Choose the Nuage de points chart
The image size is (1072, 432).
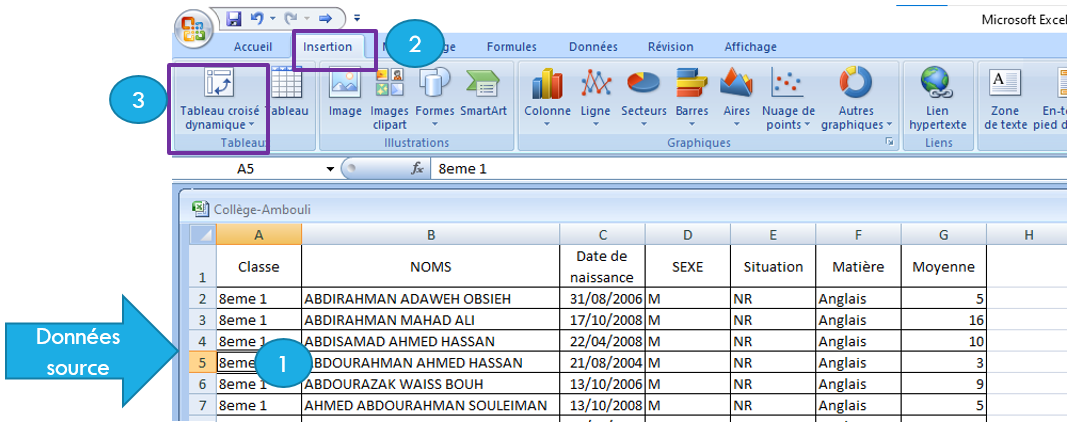pos(788,98)
